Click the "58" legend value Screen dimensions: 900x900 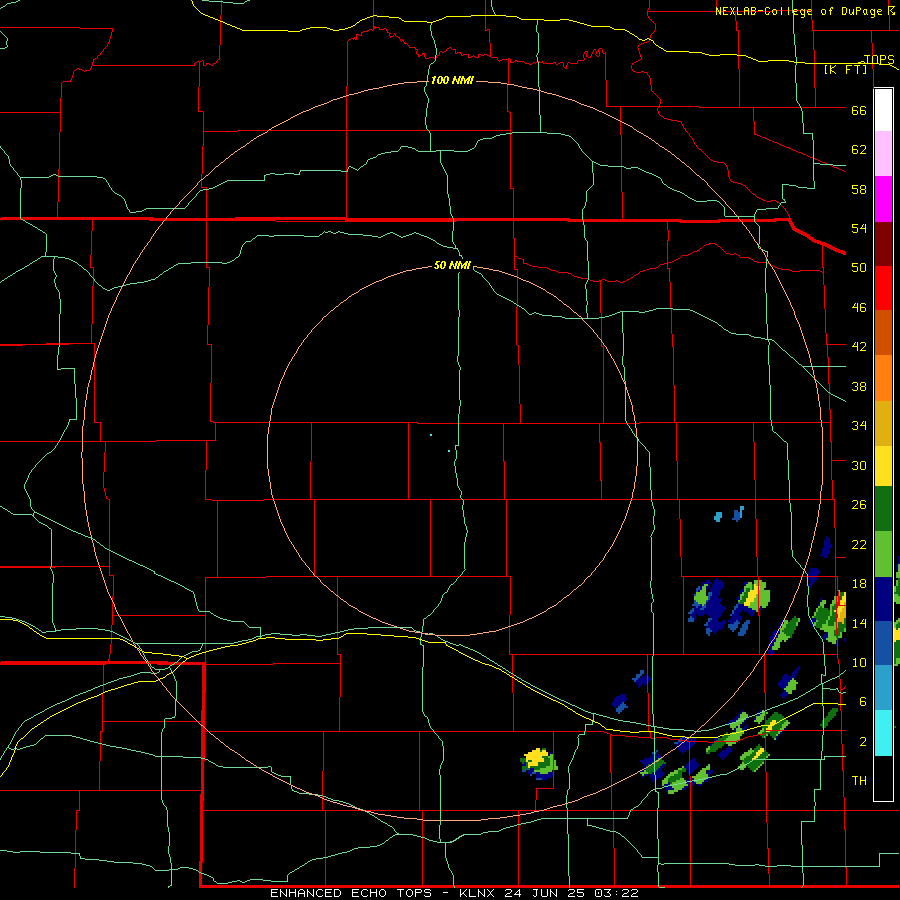click(859, 189)
